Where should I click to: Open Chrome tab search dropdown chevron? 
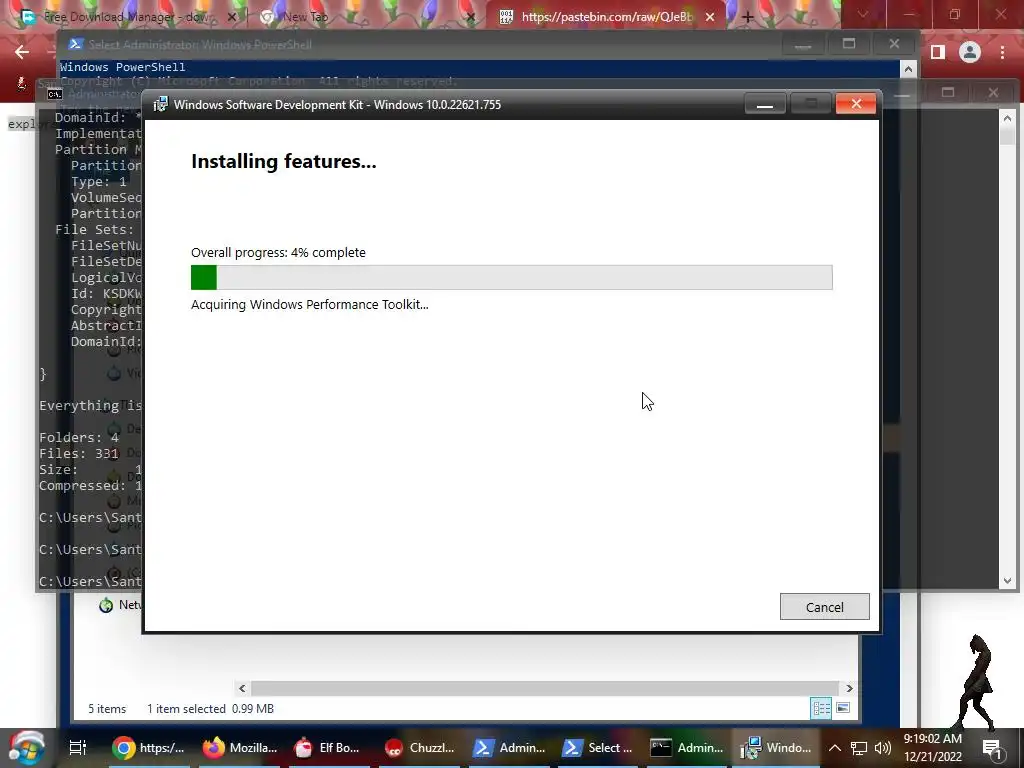pyautogui.click(x=863, y=14)
